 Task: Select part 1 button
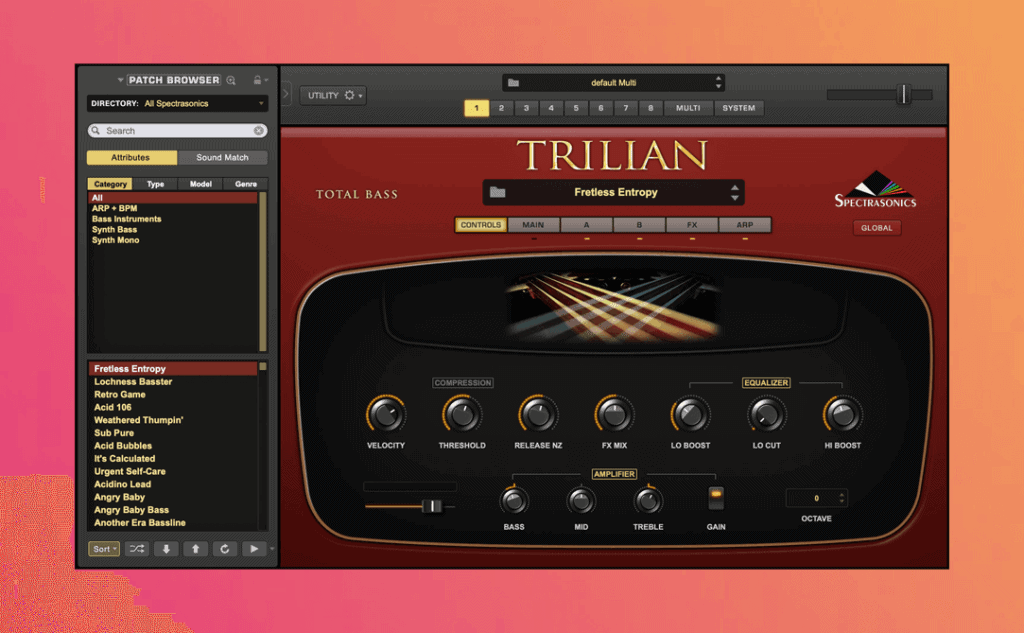(x=476, y=108)
